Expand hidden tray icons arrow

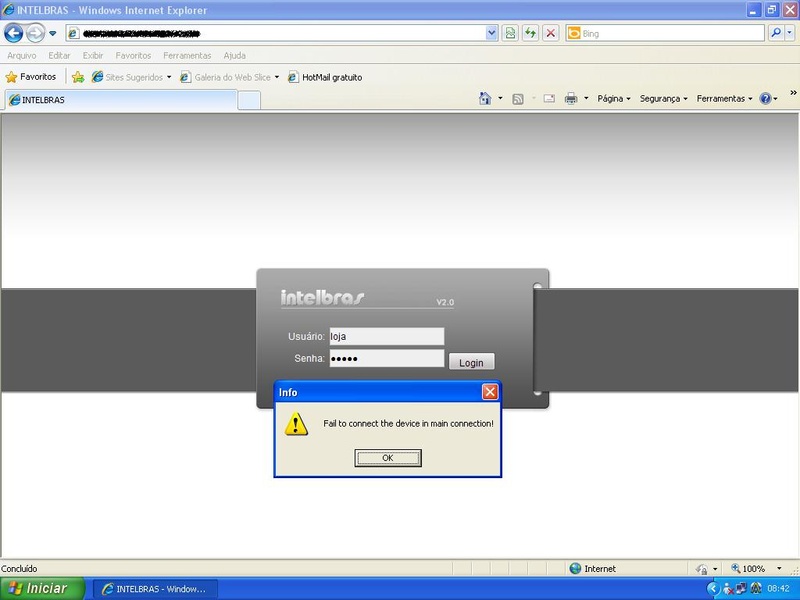coord(713,589)
